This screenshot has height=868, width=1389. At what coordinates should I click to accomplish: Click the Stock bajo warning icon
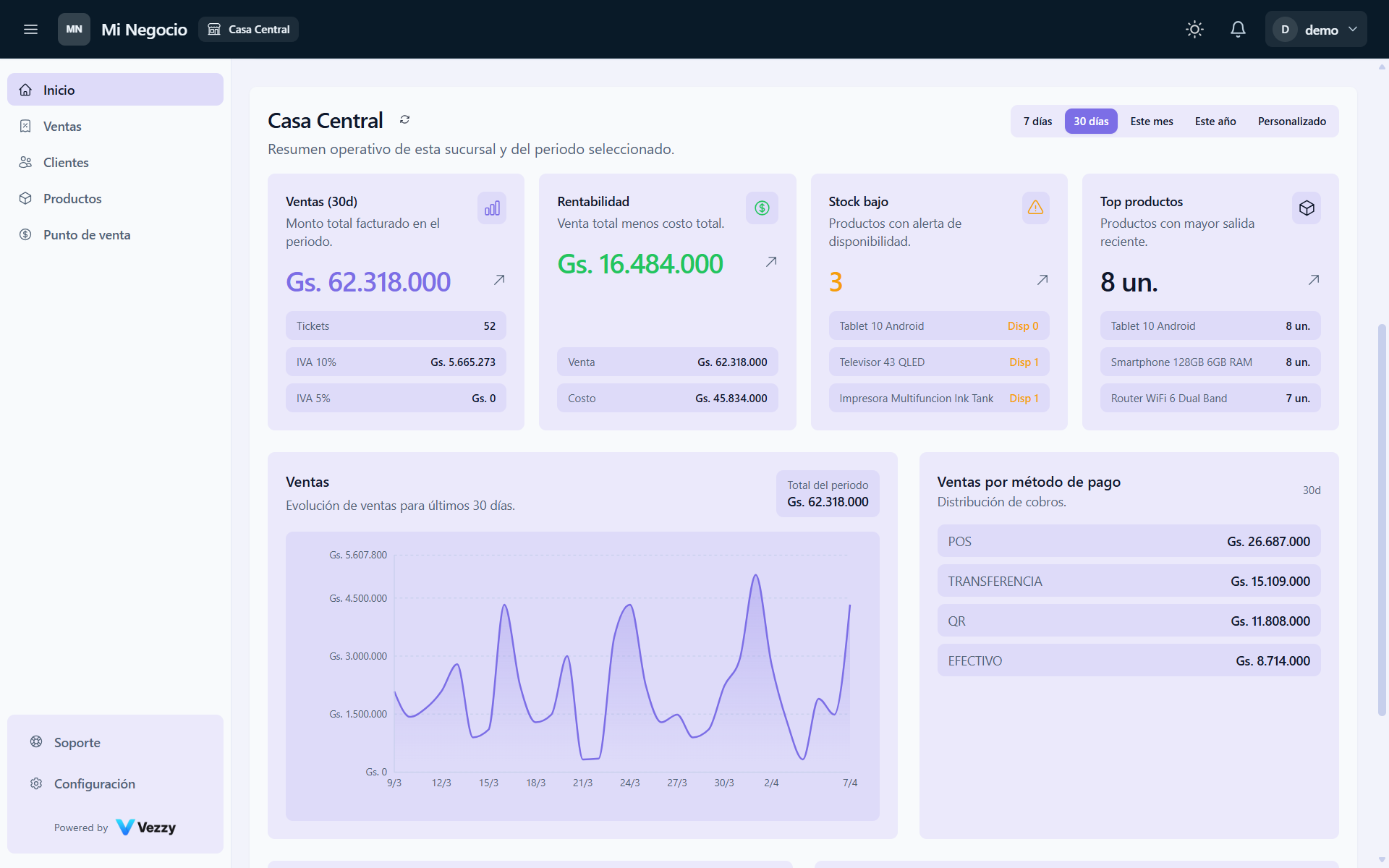(1035, 208)
